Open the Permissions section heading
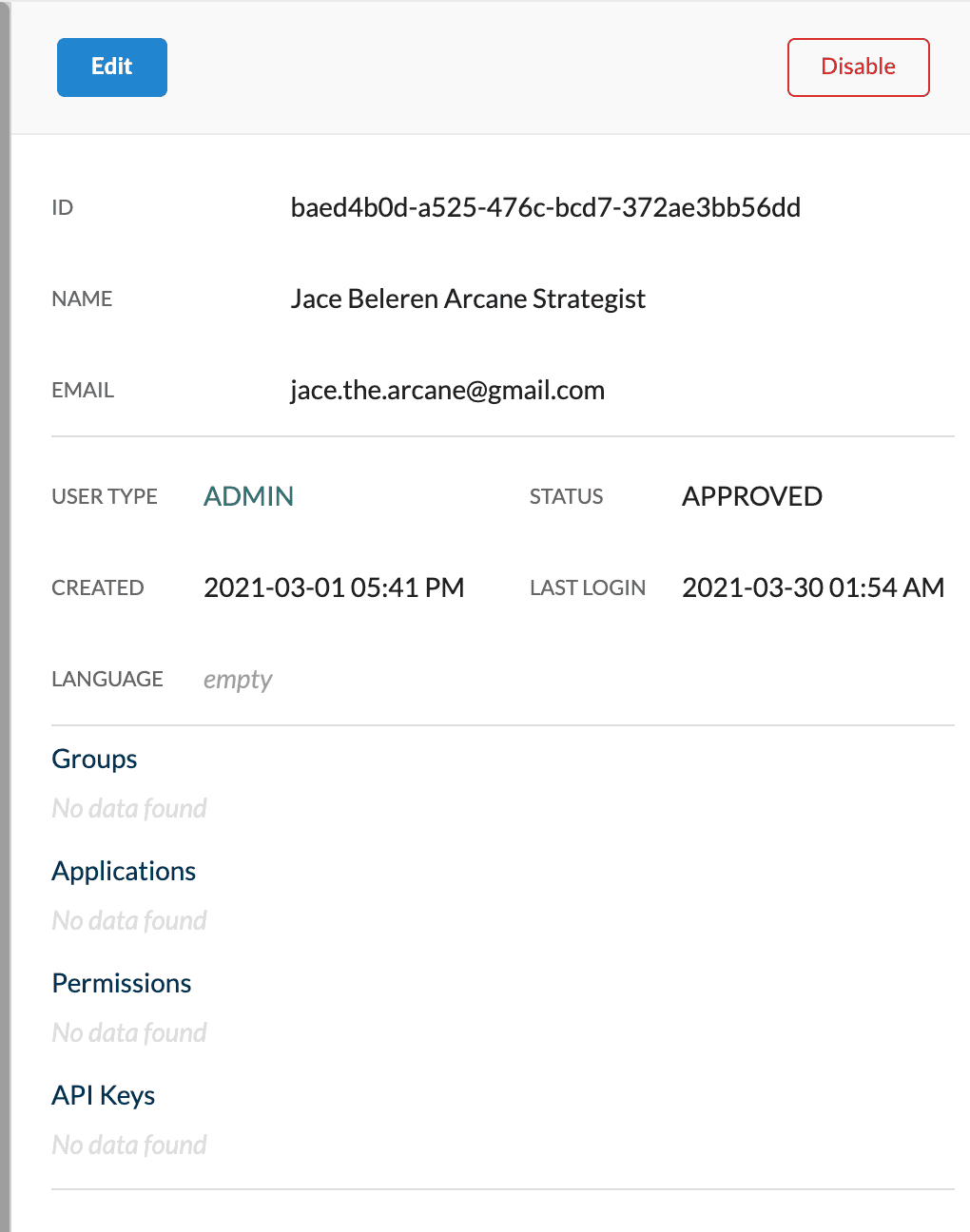 (122, 983)
